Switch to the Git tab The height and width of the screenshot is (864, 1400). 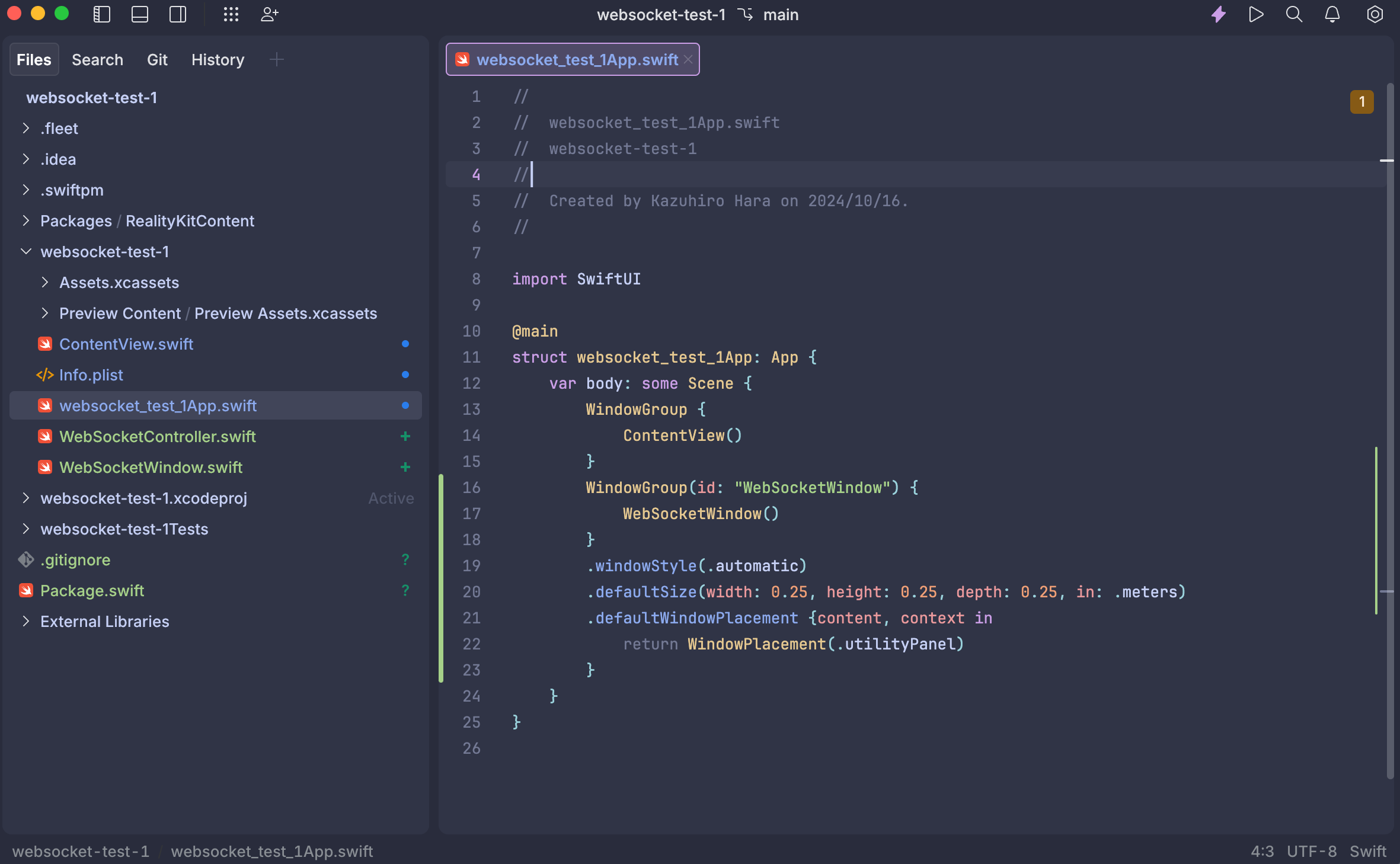(157, 59)
